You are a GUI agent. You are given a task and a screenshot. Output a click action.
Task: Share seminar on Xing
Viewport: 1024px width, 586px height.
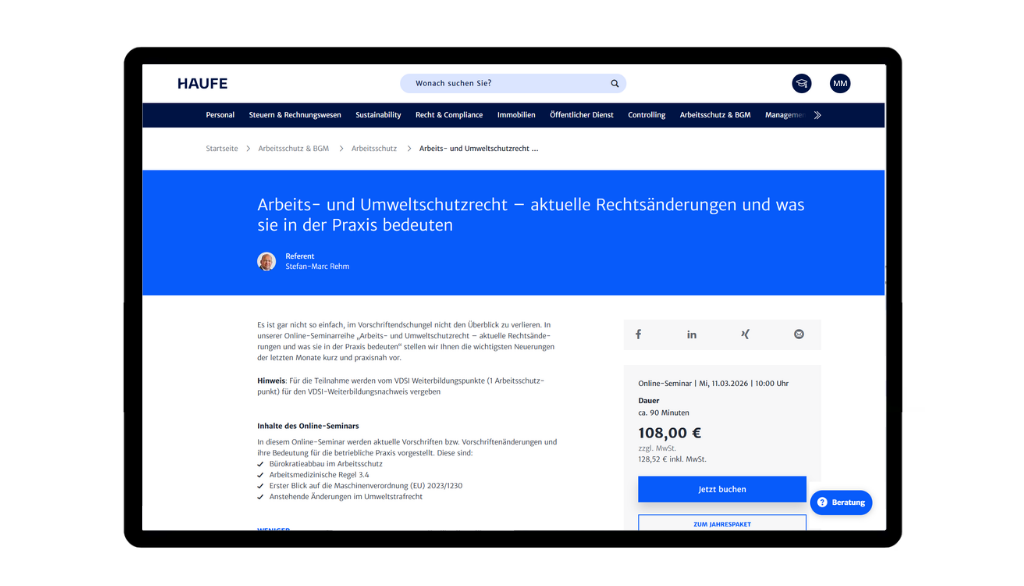point(745,334)
